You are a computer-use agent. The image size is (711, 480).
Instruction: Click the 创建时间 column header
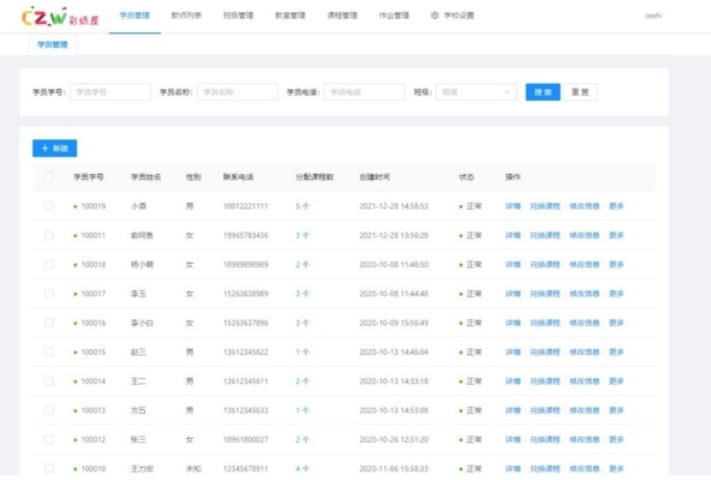coord(375,177)
